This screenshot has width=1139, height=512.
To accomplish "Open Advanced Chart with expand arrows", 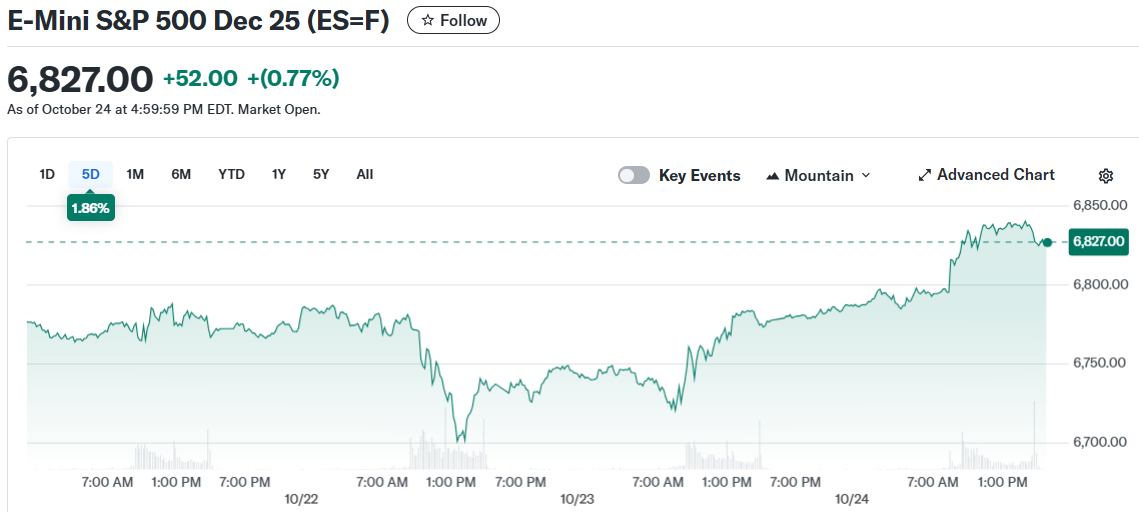I will click(986, 175).
